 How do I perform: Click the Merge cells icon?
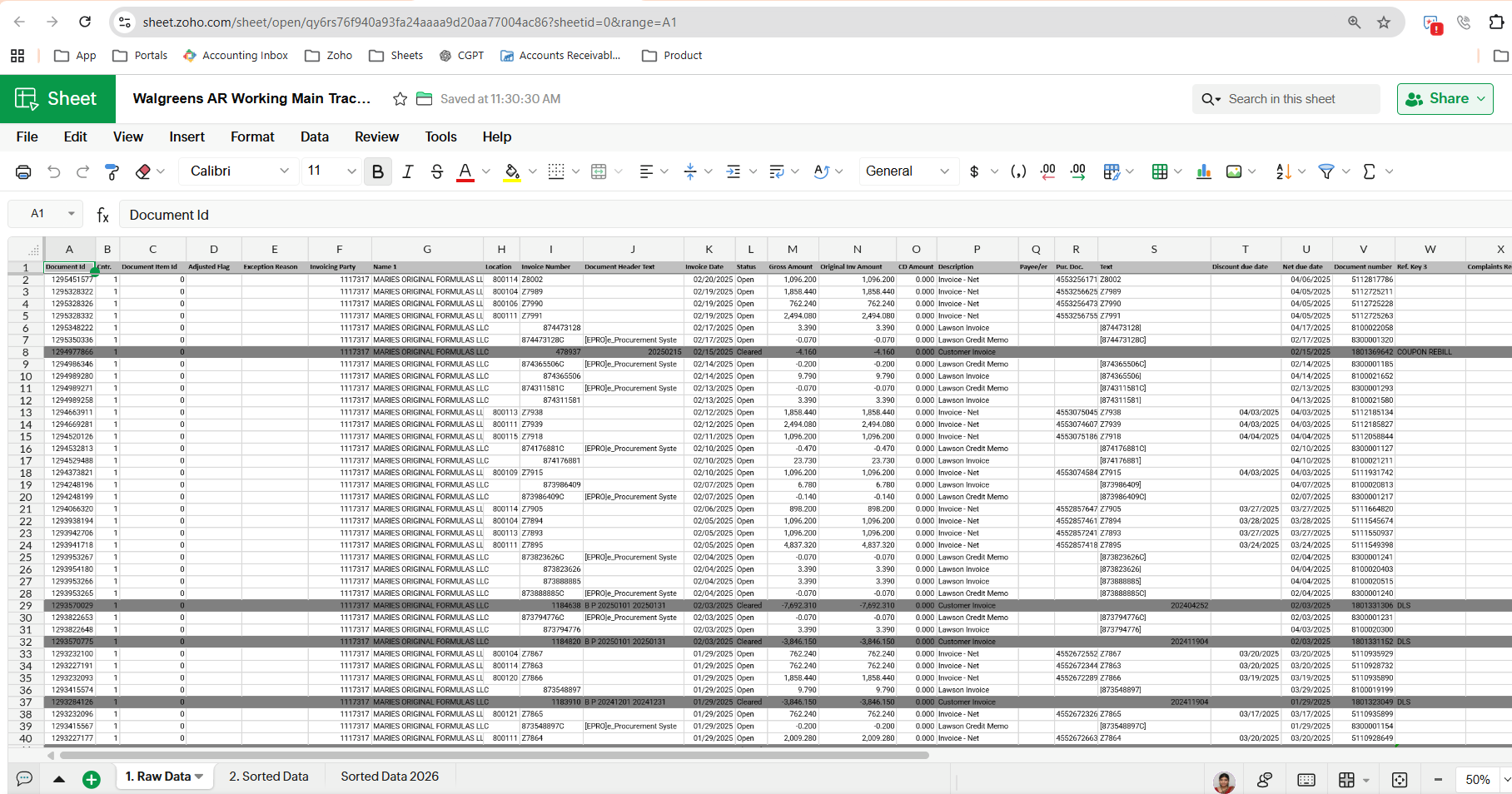pyautogui.click(x=599, y=171)
